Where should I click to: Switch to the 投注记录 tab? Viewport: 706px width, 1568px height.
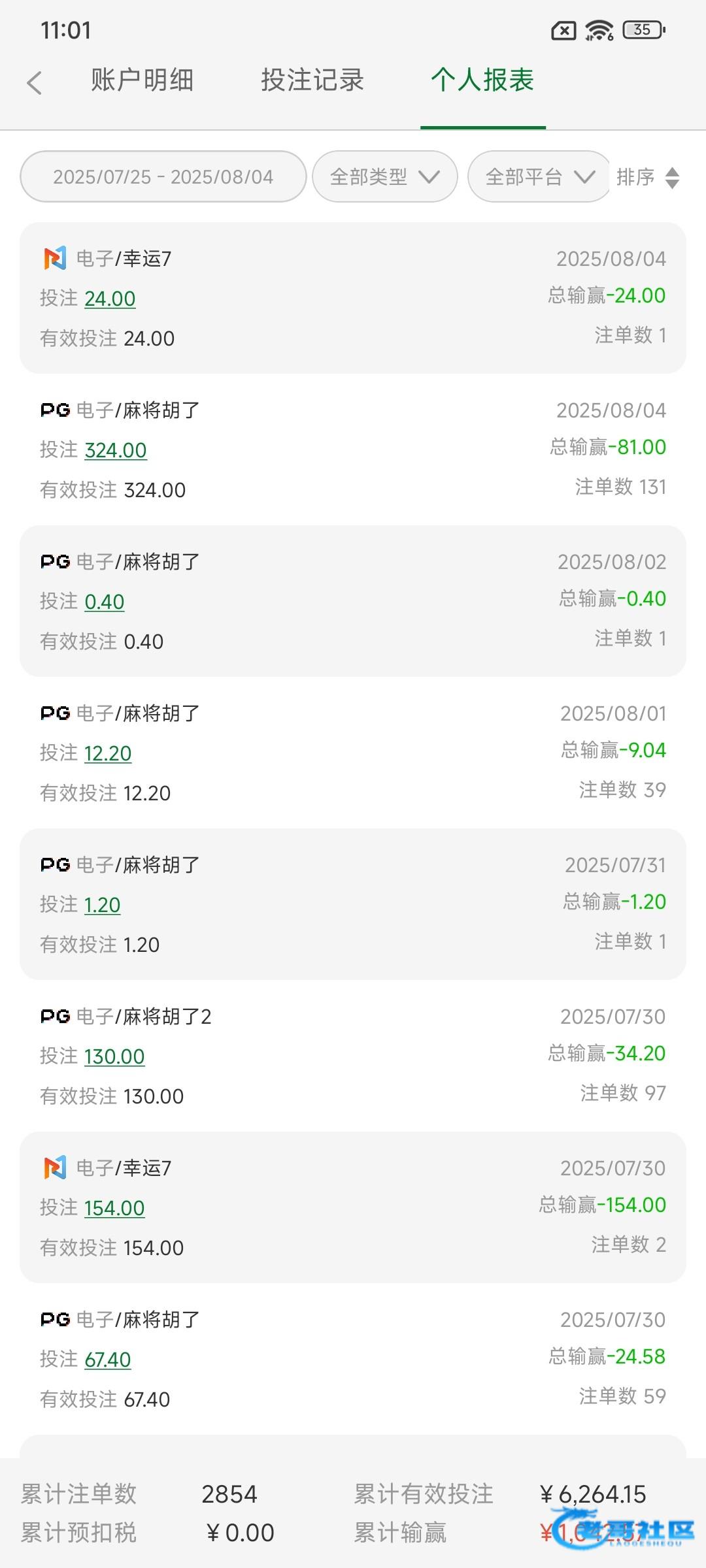tap(312, 80)
